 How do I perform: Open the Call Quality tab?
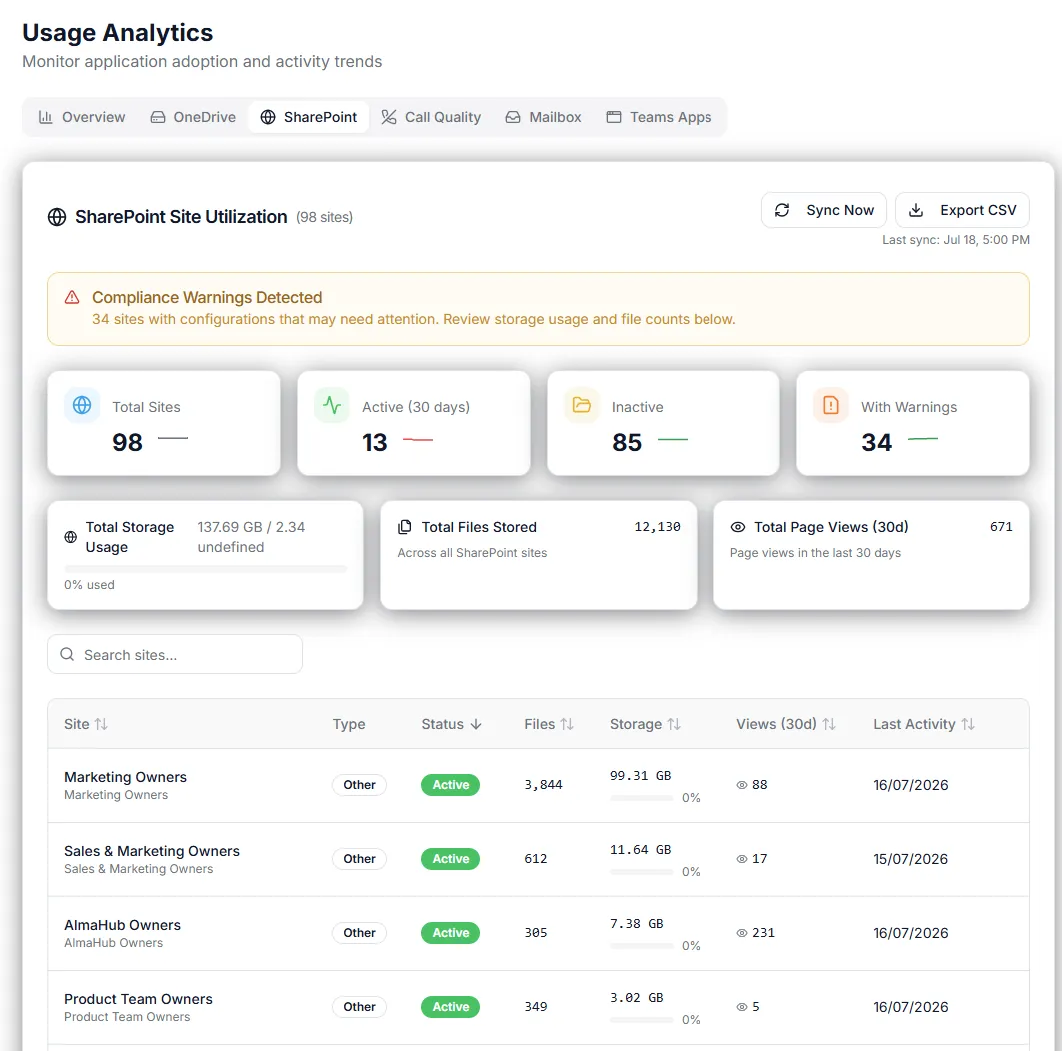(x=431, y=117)
